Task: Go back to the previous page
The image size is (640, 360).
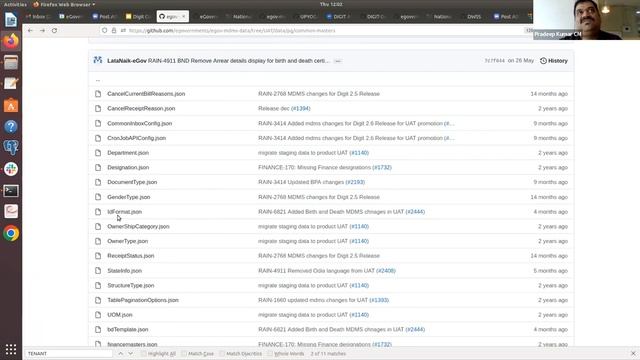Action: (x=30, y=31)
